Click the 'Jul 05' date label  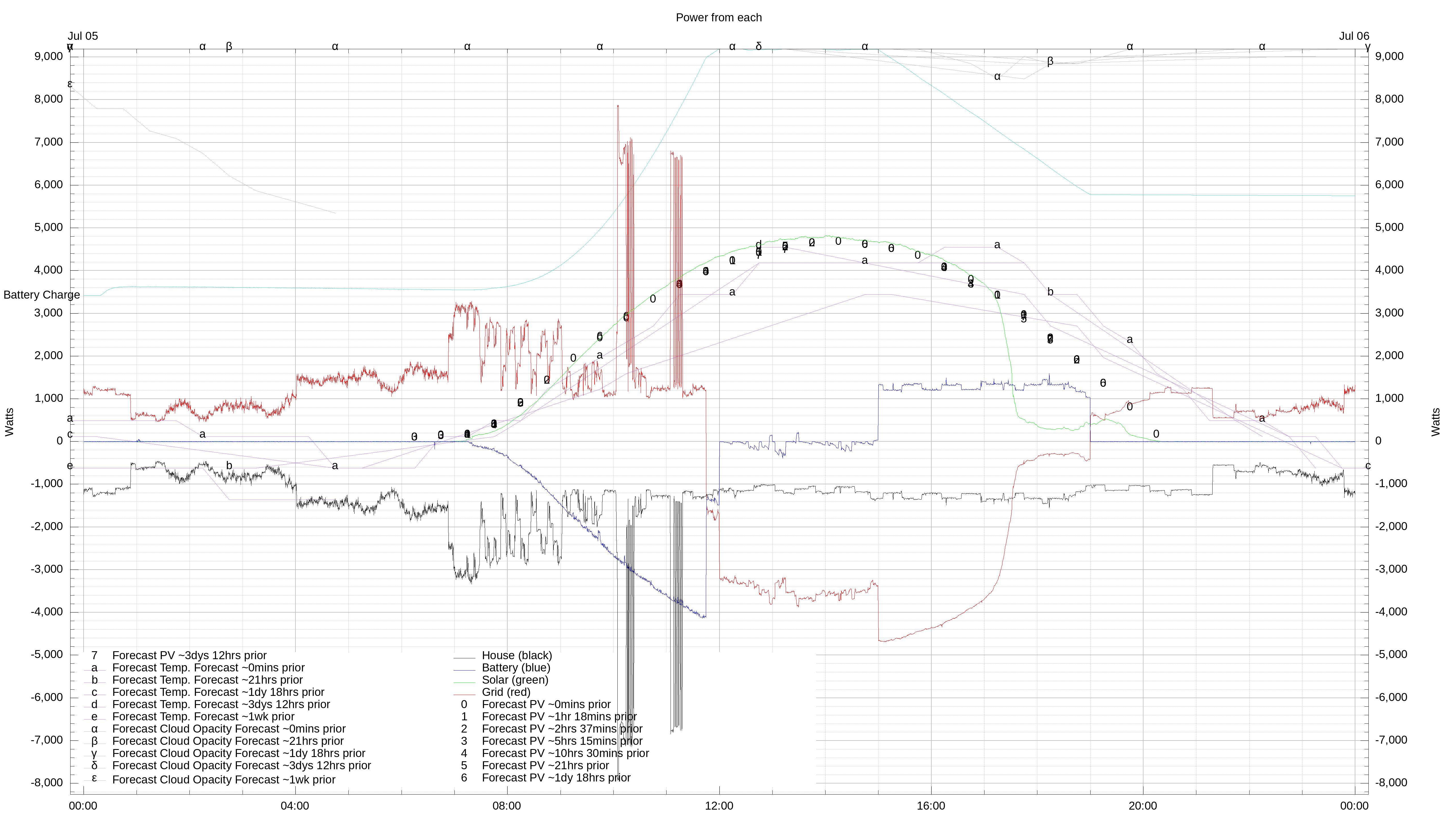83,36
